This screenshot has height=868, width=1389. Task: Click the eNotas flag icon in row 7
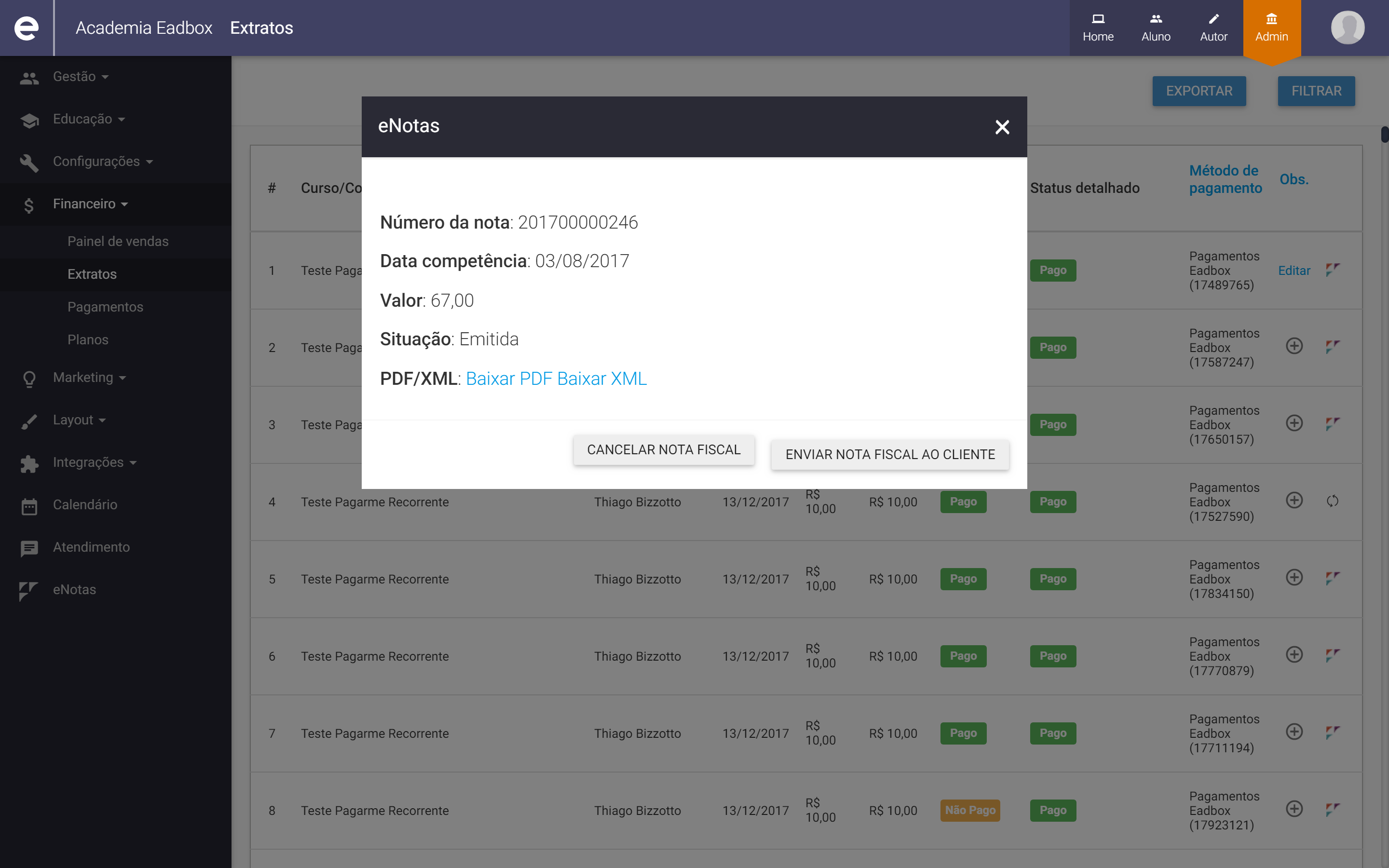pos(1332,732)
